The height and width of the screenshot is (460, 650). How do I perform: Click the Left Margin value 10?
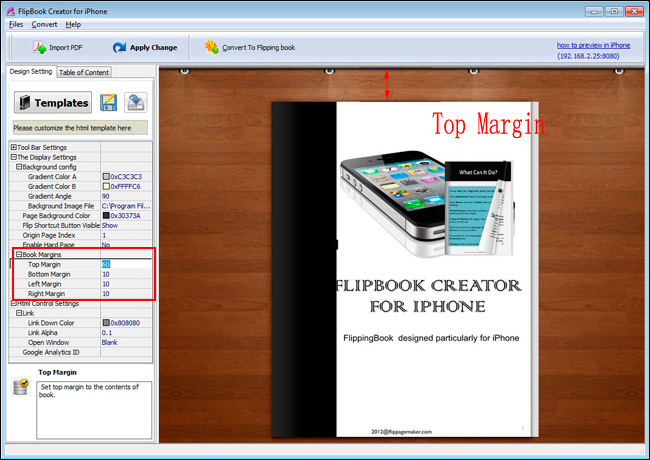click(106, 284)
